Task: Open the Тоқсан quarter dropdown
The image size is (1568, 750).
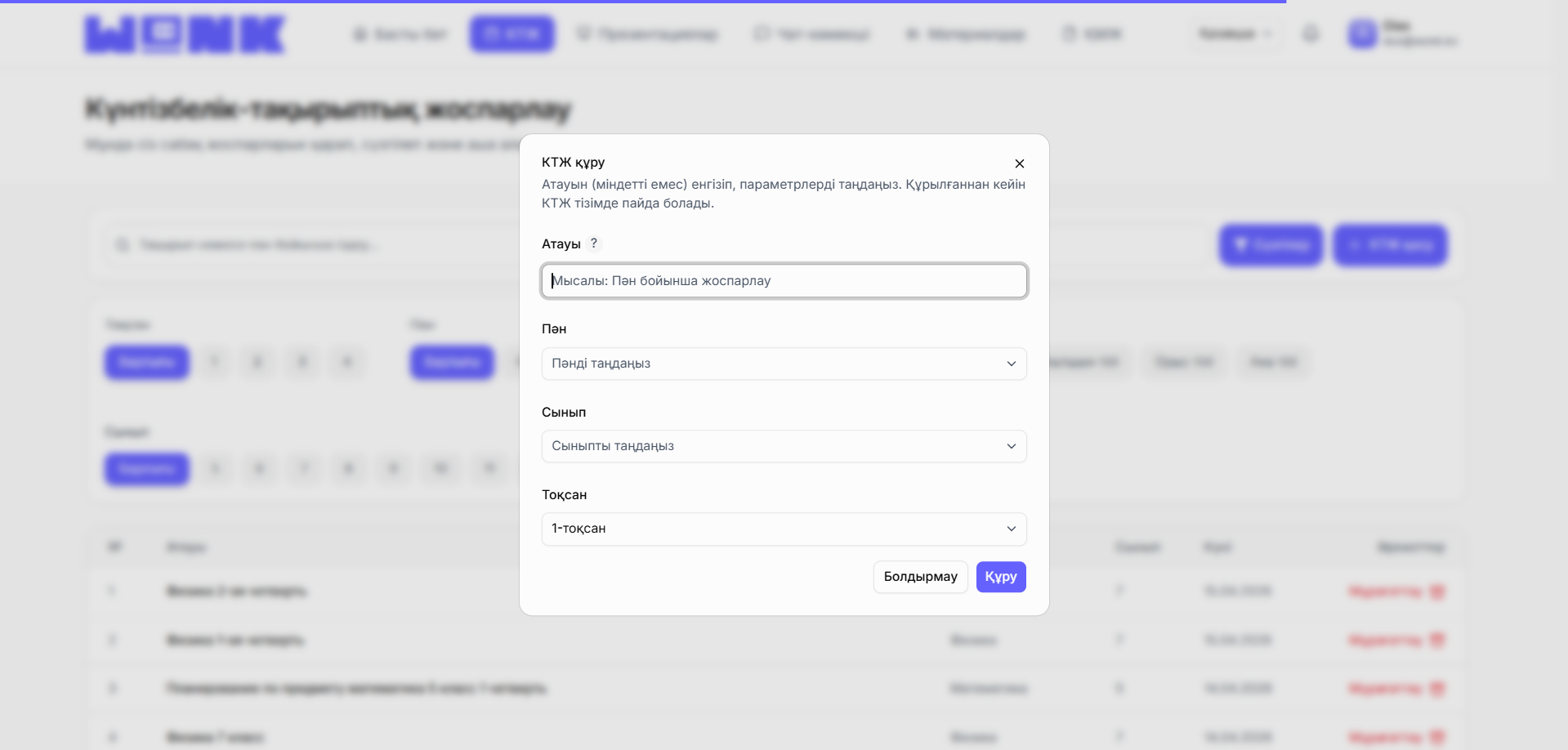Action: pyautogui.click(x=784, y=529)
